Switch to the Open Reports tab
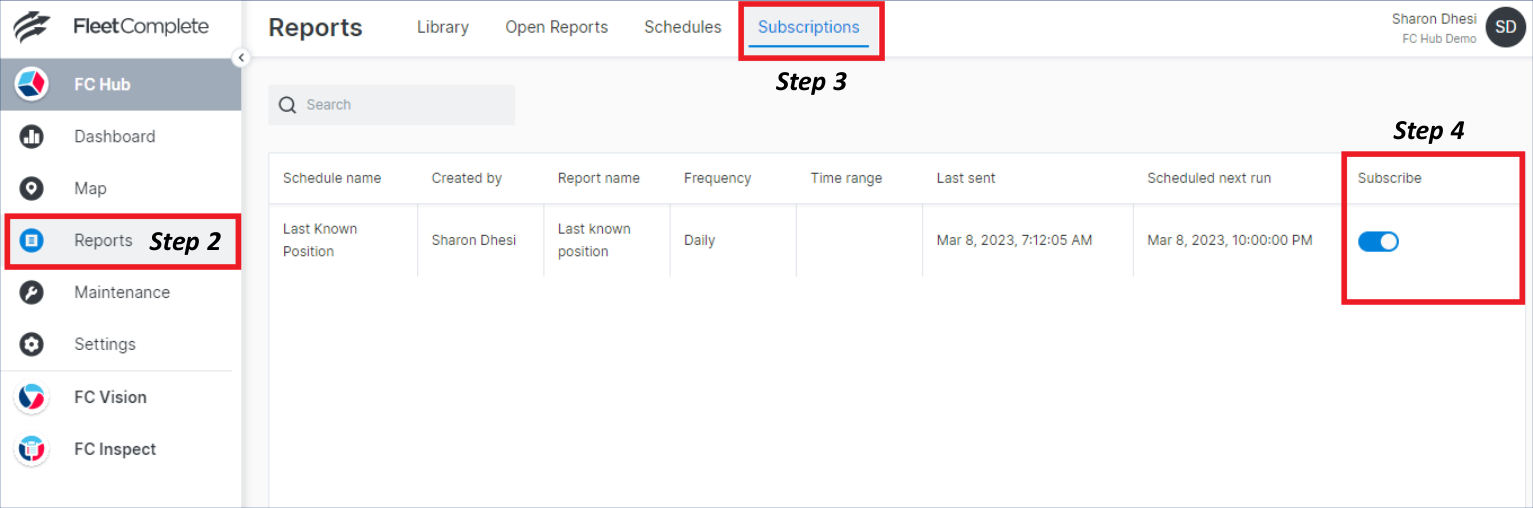 (x=557, y=27)
